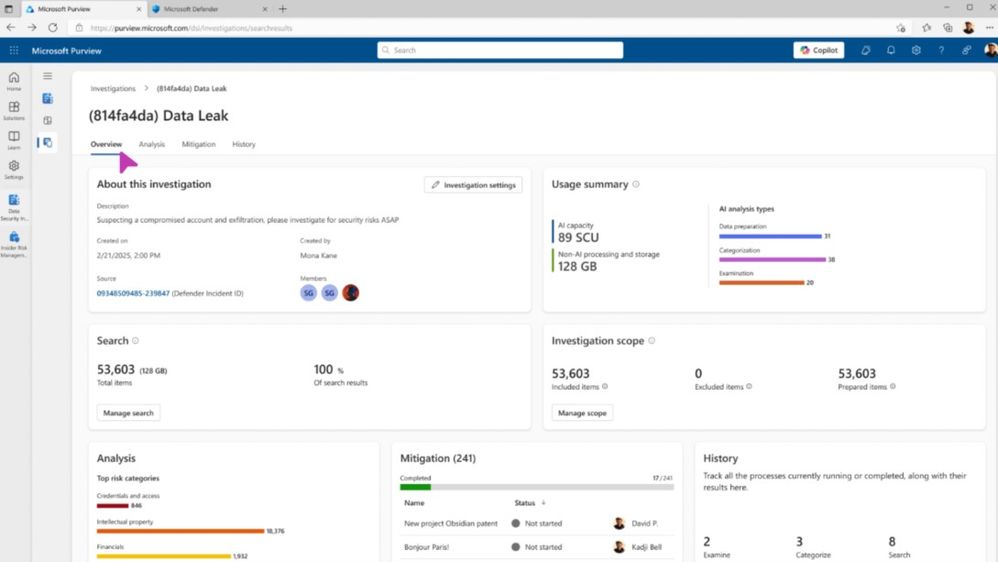Sort the mitigation list by Status arrow

[x=544, y=503]
